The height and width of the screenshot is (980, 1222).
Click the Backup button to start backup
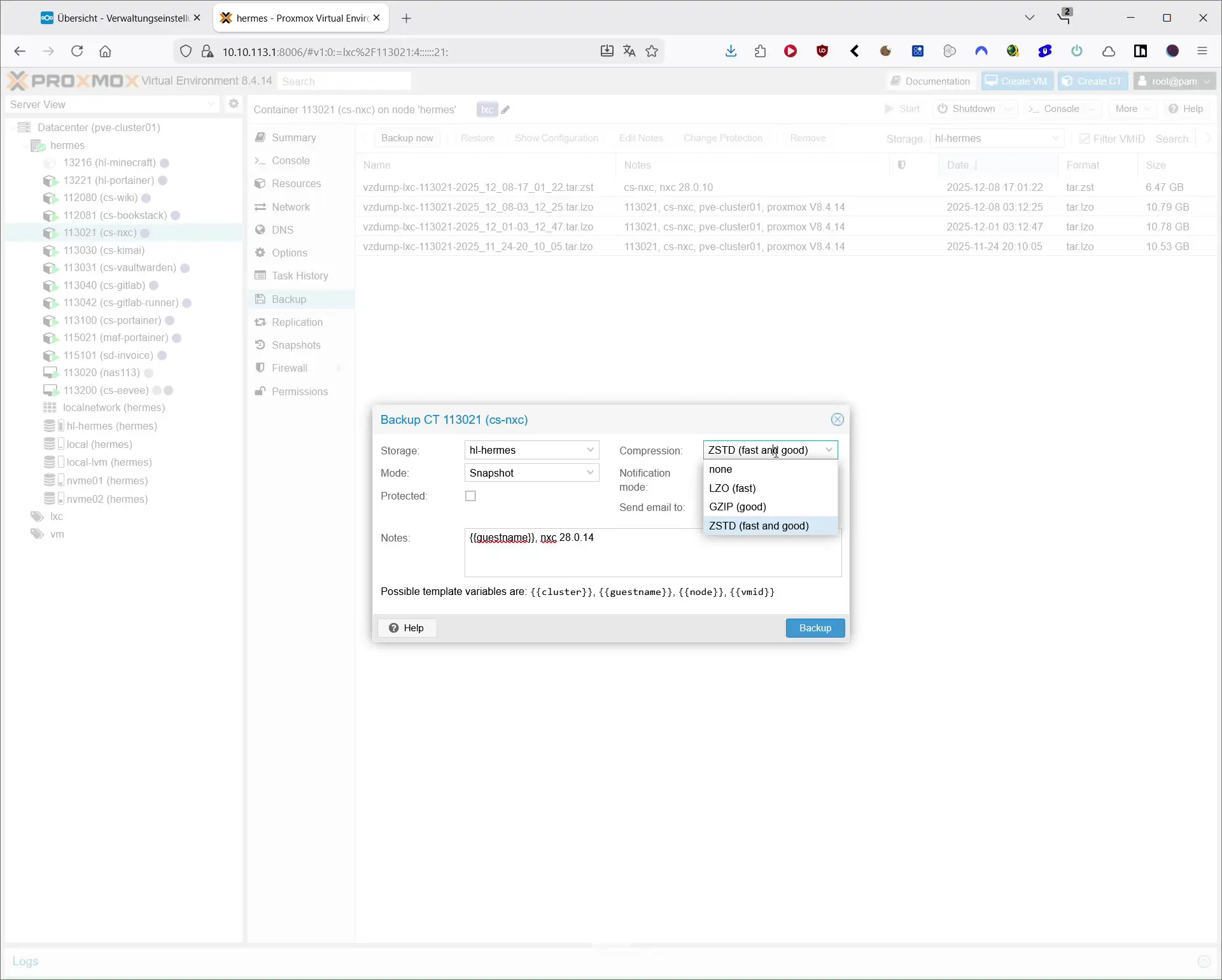pyautogui.click(x=815, y=627)
